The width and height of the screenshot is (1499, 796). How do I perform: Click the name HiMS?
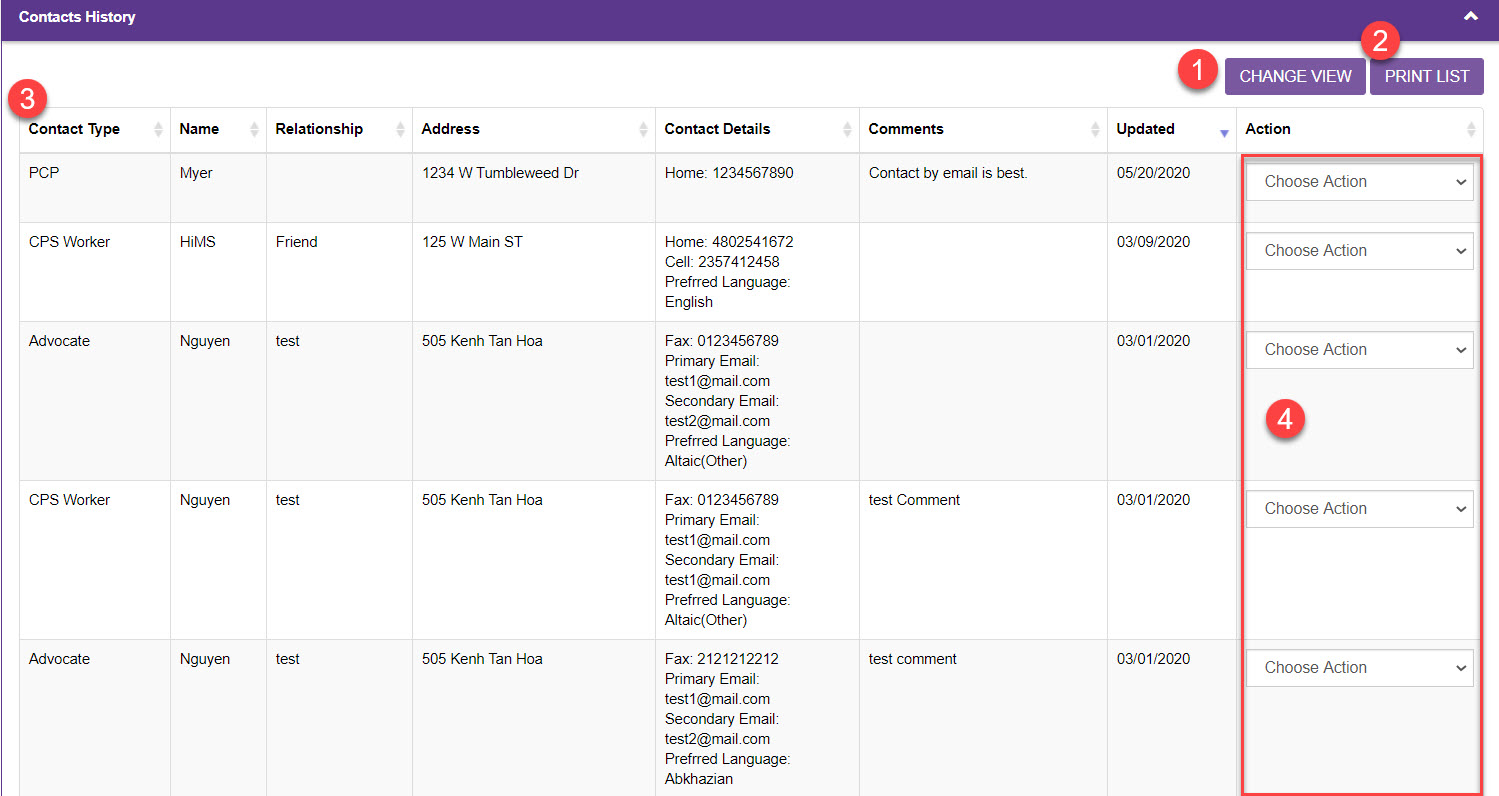coord(198,242)
